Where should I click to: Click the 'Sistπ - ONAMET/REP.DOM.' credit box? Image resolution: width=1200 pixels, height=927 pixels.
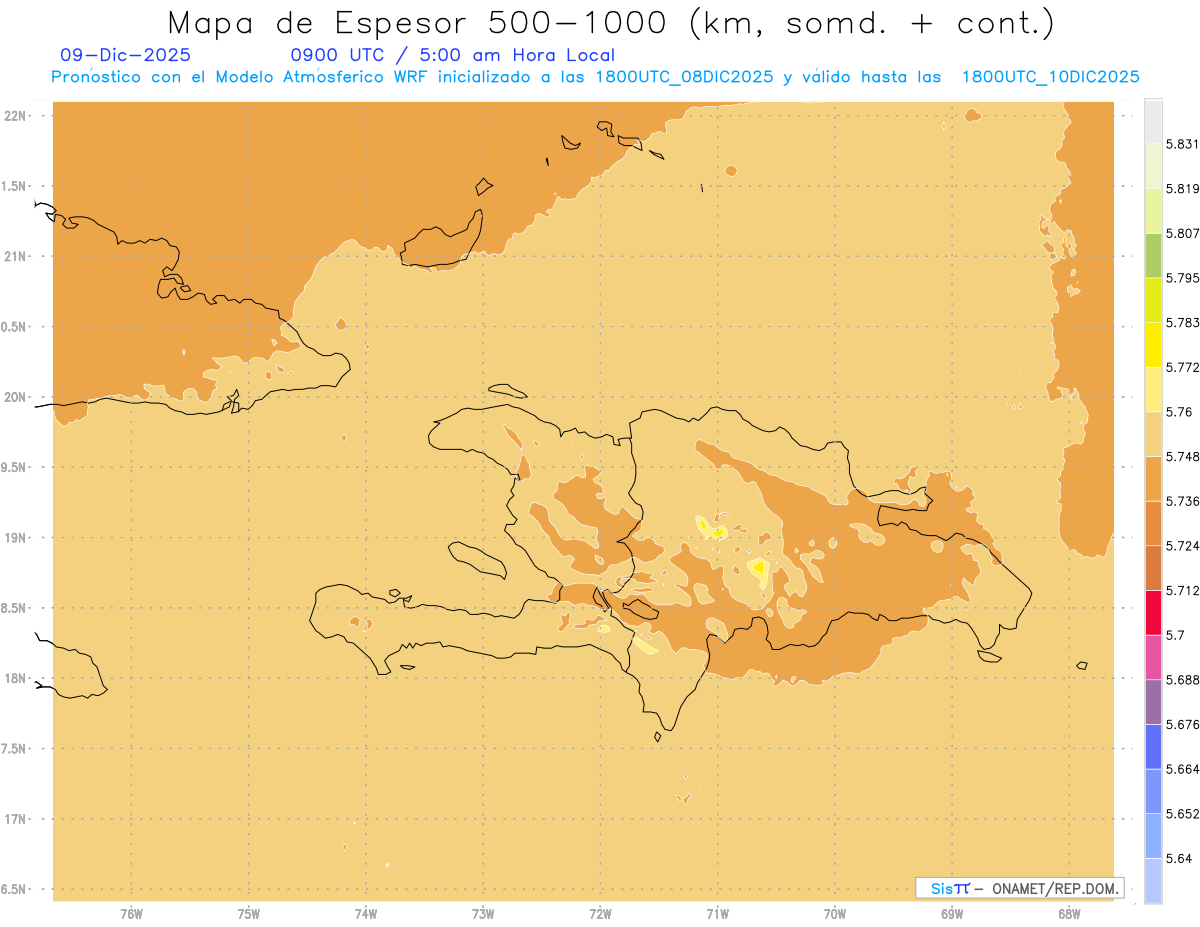click(x=1019, y=888)
